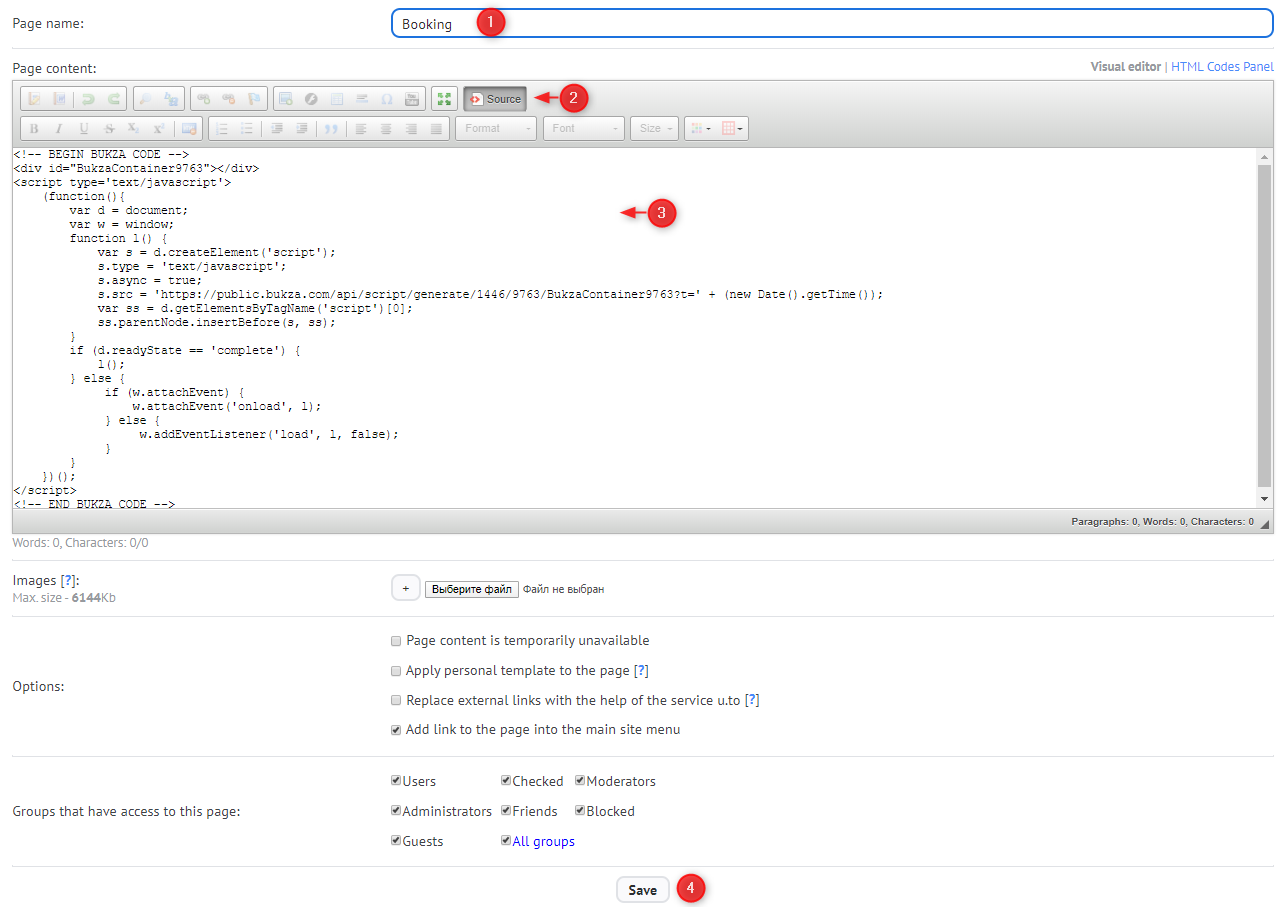Click the Insert YouTube video icon

[x=411, y=99]
